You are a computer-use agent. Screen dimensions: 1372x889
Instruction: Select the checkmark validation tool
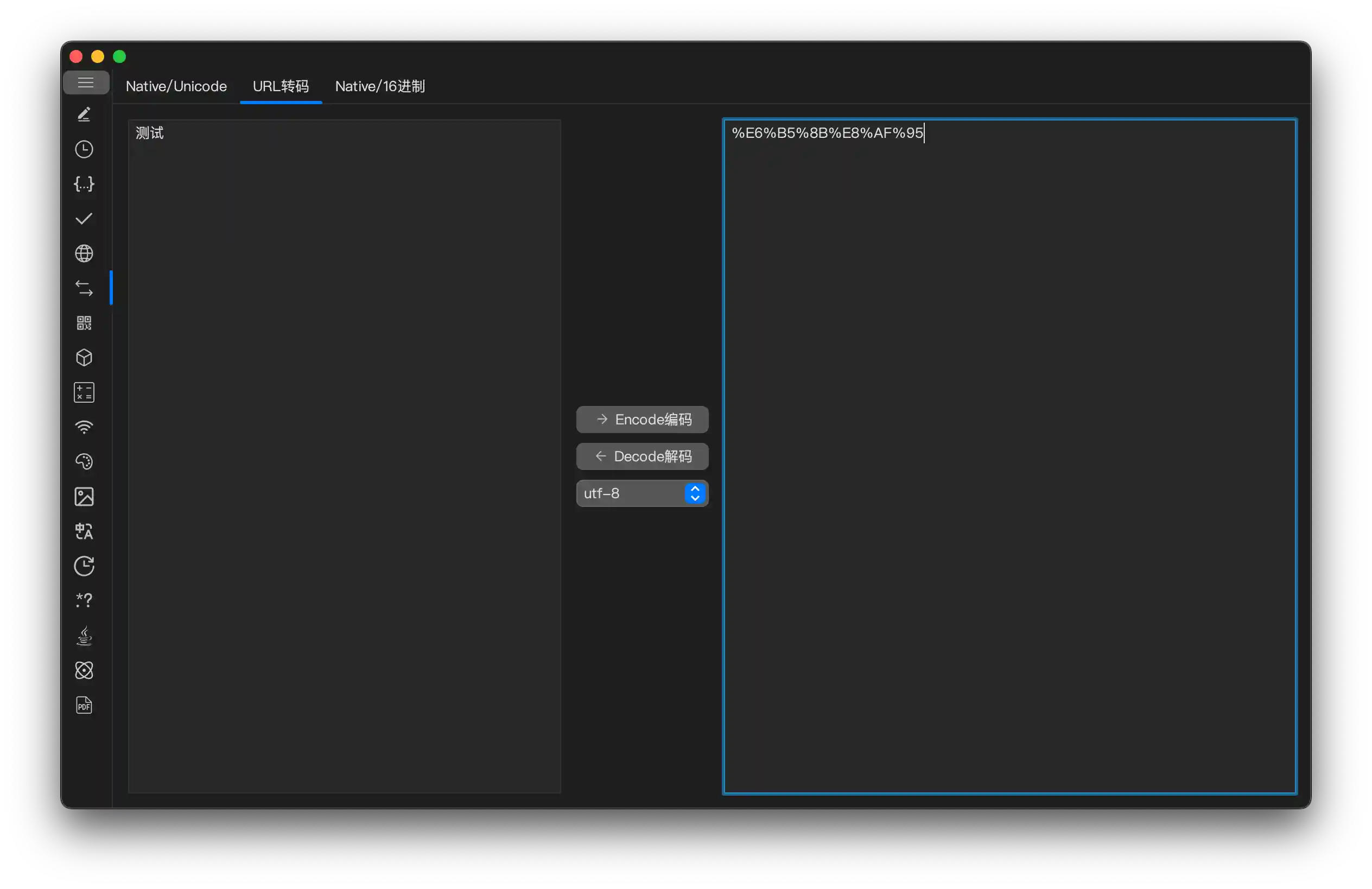pos(84,219)
